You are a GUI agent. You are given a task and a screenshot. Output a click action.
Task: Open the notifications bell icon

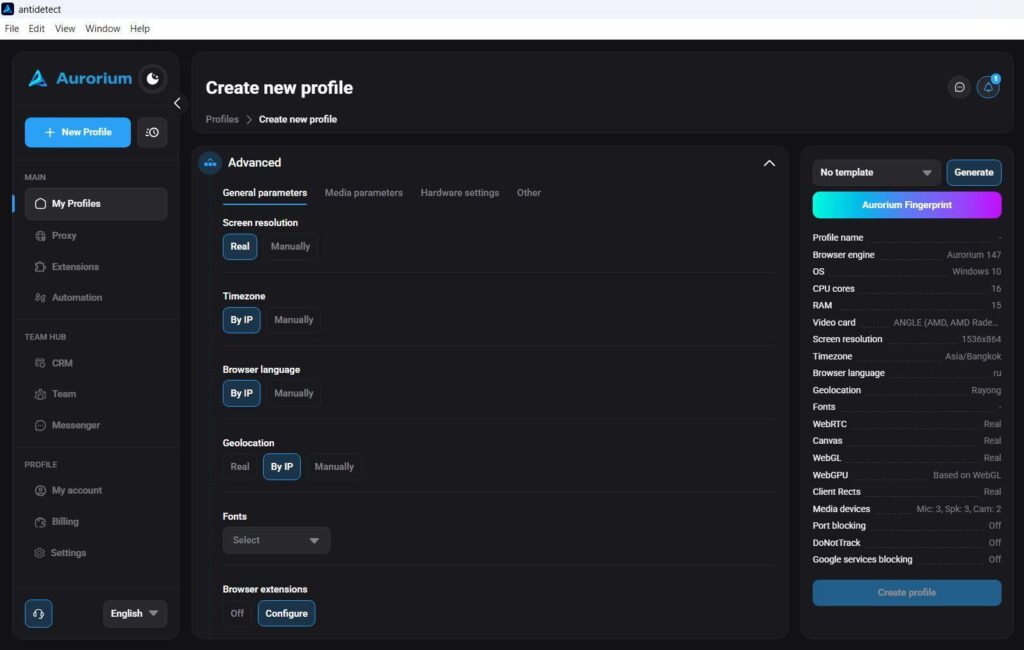[988, 87]
